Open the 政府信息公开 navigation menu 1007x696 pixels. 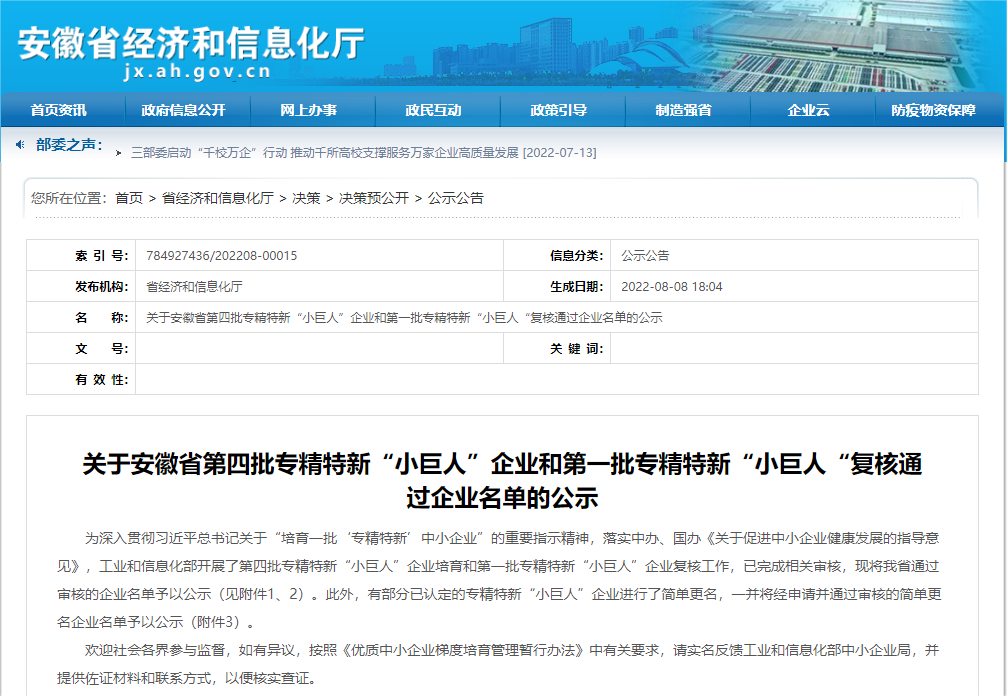pyautogui.click(x=184, y=110)
